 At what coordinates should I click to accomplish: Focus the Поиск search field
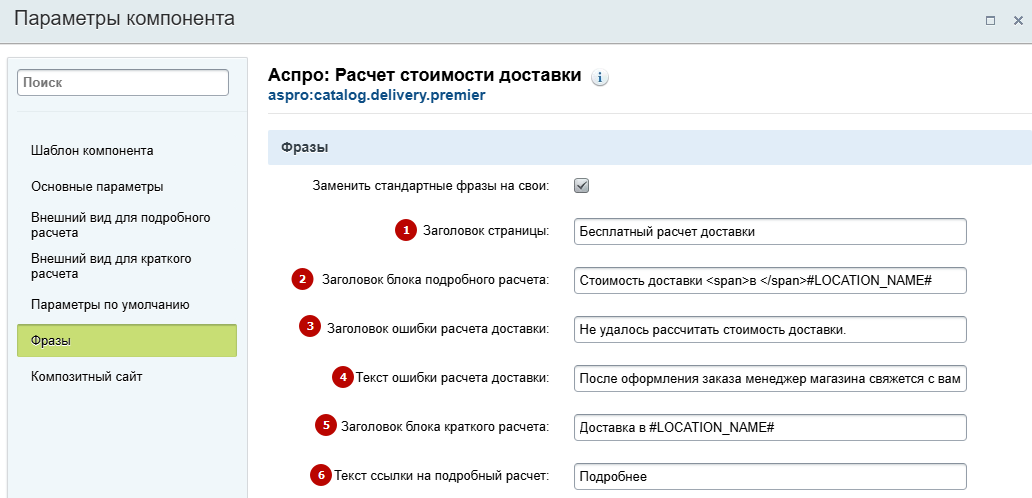(122, 83)
